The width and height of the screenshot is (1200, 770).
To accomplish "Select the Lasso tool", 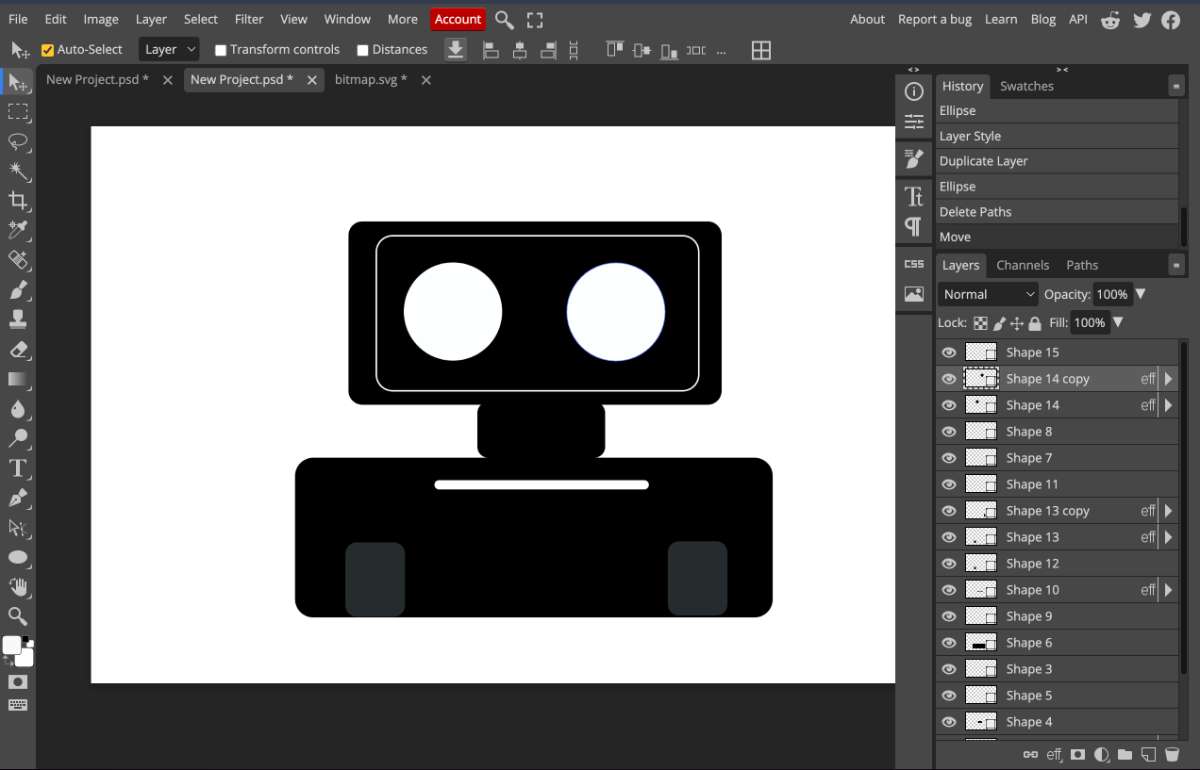I will tap(18, 141).
